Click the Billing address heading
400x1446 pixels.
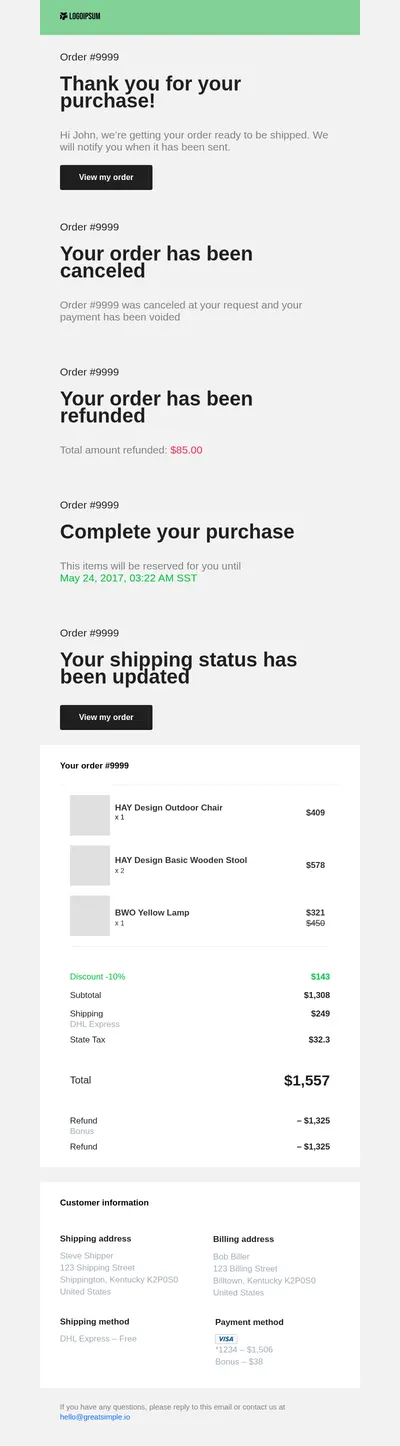[243, 1239]
